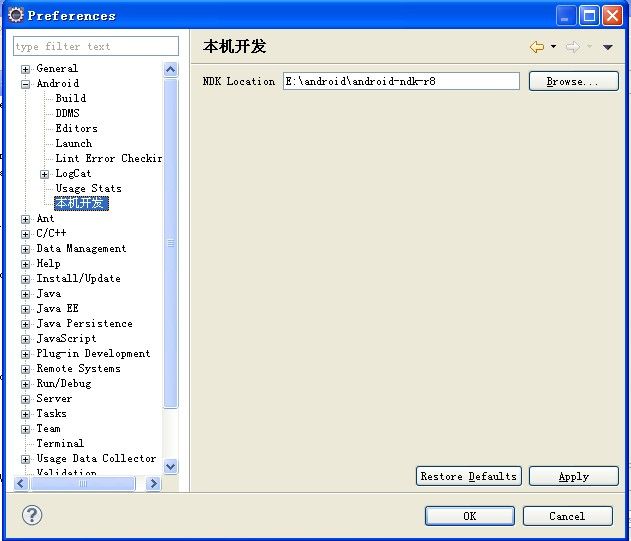This screenshot has height=541, width=631.
Task: Select the DDMS preference page
Action: point(67,113)
